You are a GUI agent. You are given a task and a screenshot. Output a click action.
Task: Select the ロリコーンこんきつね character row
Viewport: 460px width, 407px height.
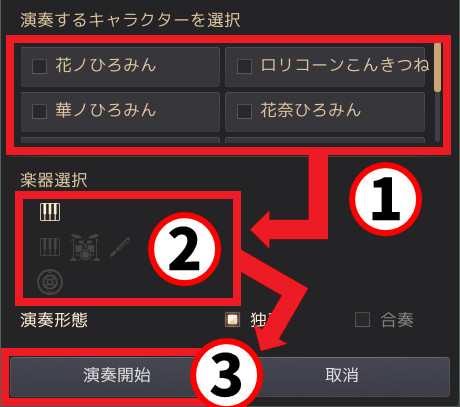click(x=325, y=66)
